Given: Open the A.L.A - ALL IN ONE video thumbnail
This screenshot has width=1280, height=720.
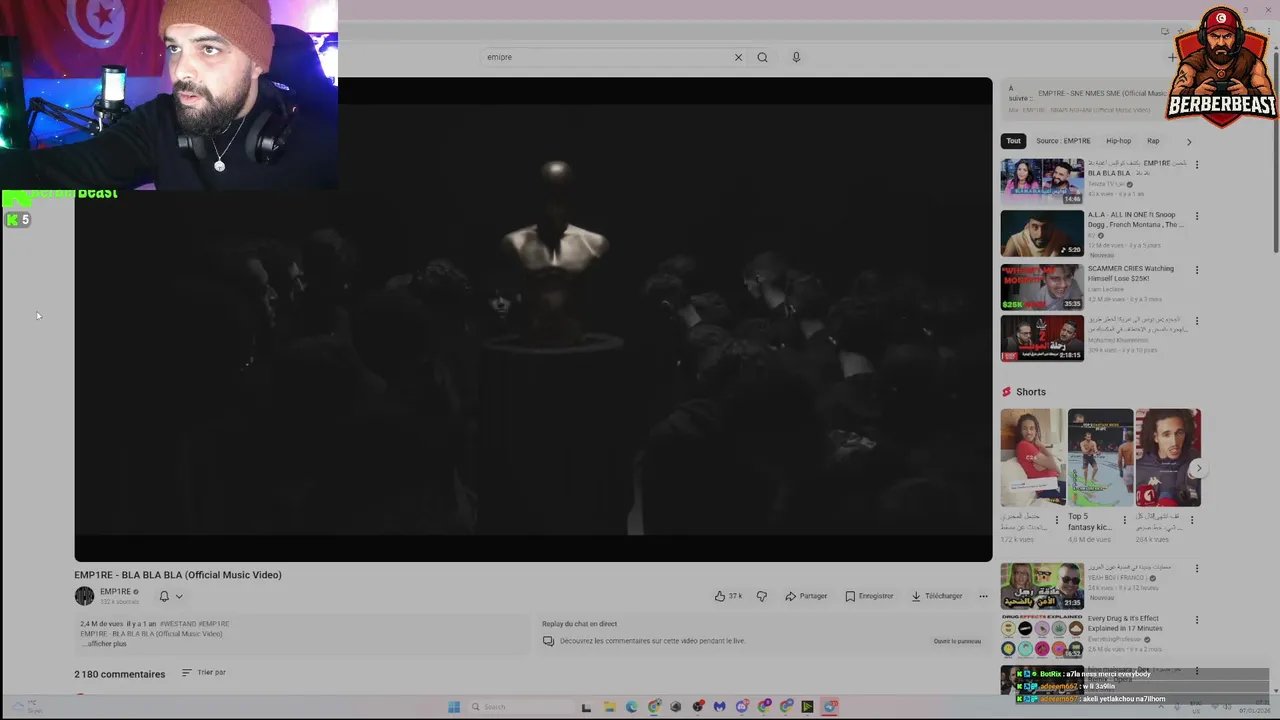Looking at the screenshot, I should (x=1042, y=233).
